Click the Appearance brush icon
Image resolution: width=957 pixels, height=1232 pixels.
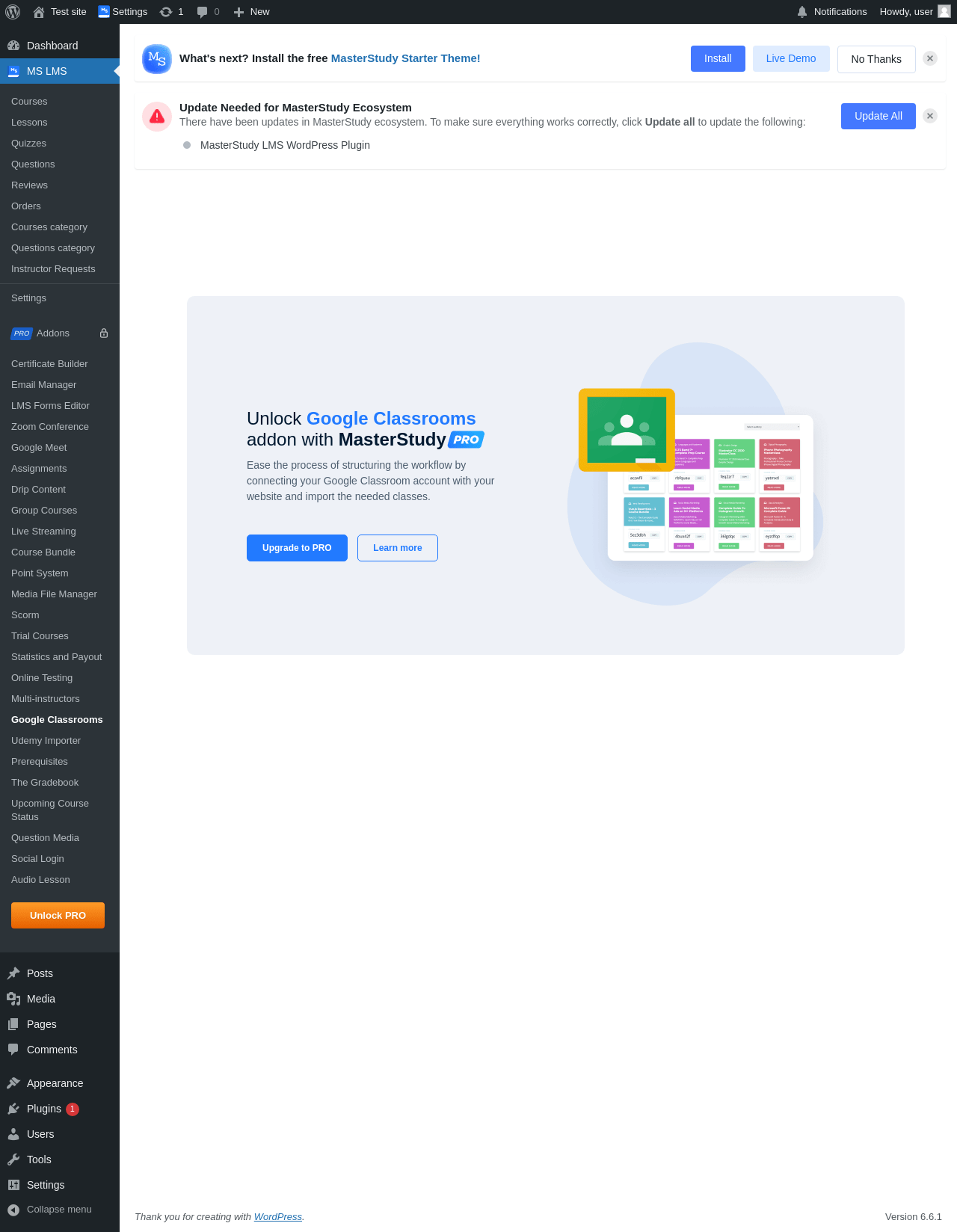click(x=13, y=1083)
